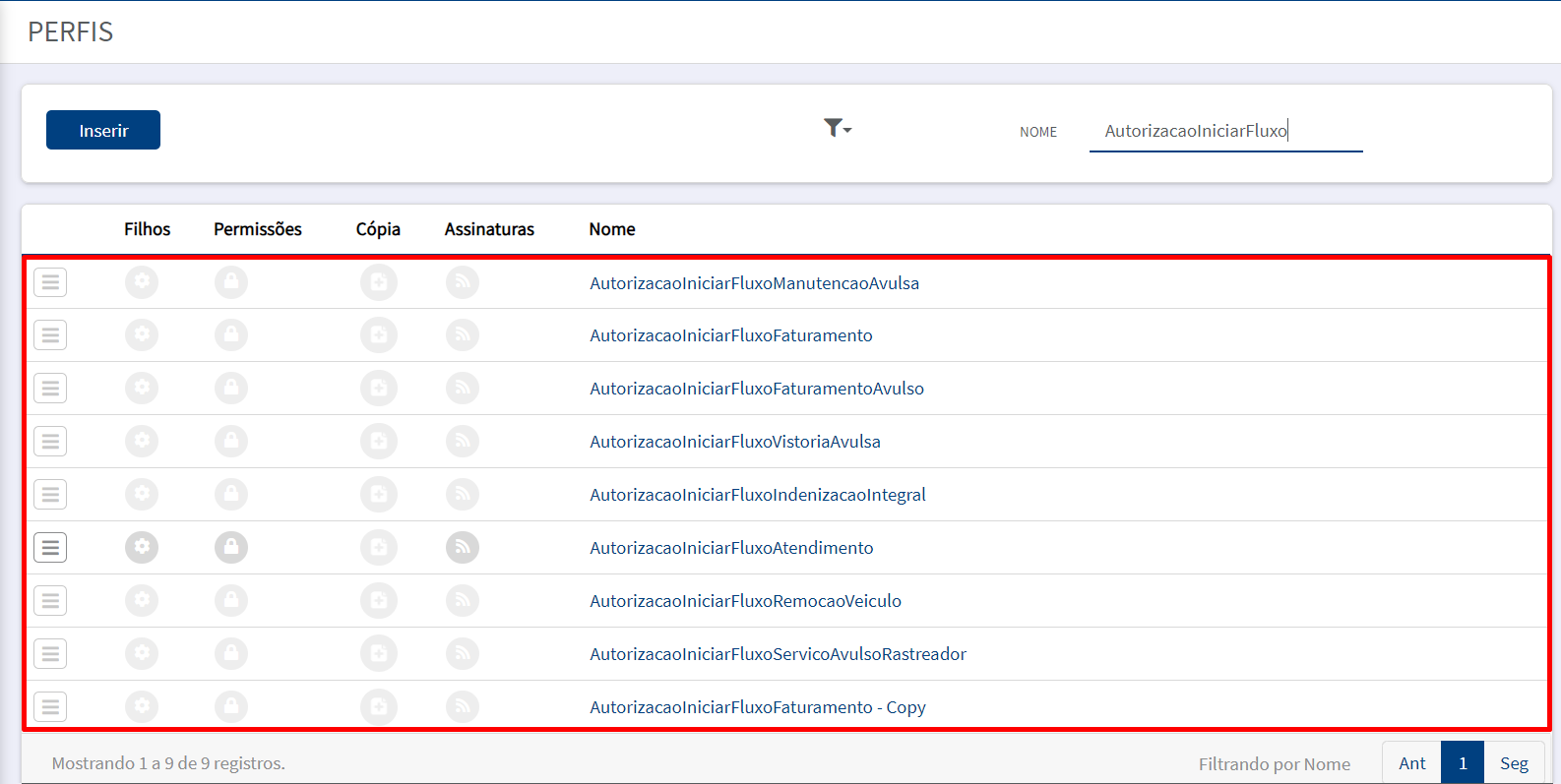Viewport: 1561px width, 784px height.
Task: Click the Assinaturas feed icon for FluxoAtendimento
Action: [463, 548]
